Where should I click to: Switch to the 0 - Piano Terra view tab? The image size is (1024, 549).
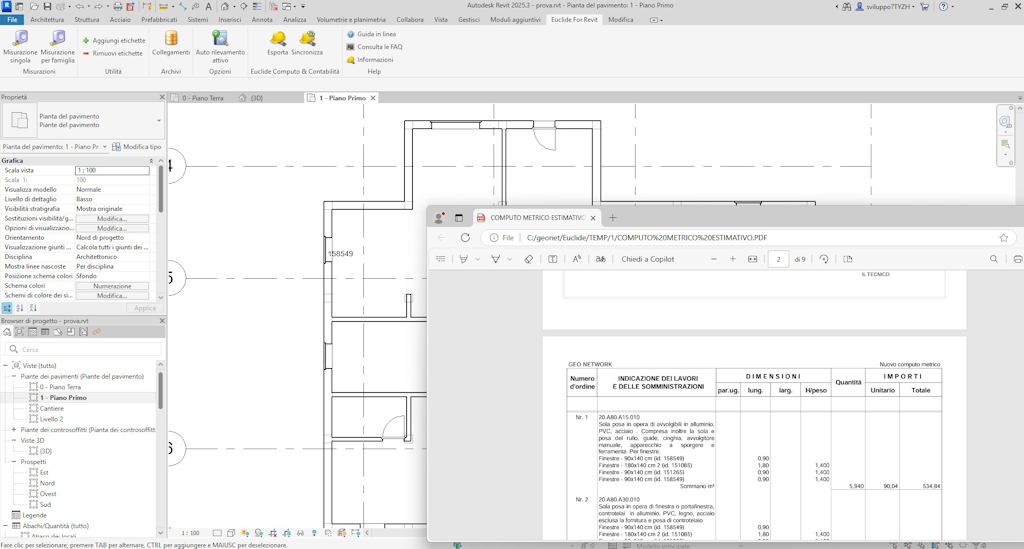click(201, 98)
